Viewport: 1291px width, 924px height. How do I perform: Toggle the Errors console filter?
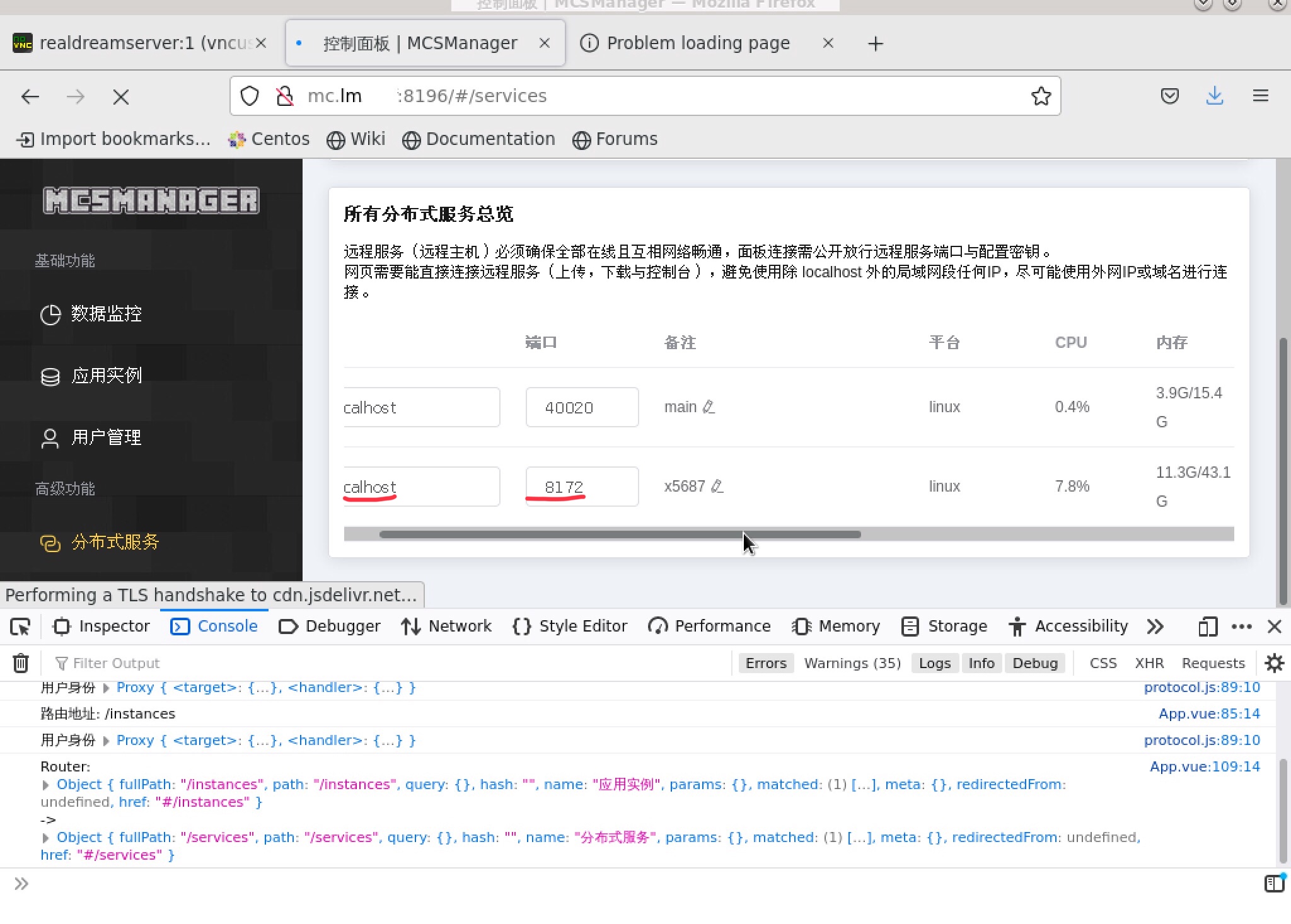[x=765, y=662]
